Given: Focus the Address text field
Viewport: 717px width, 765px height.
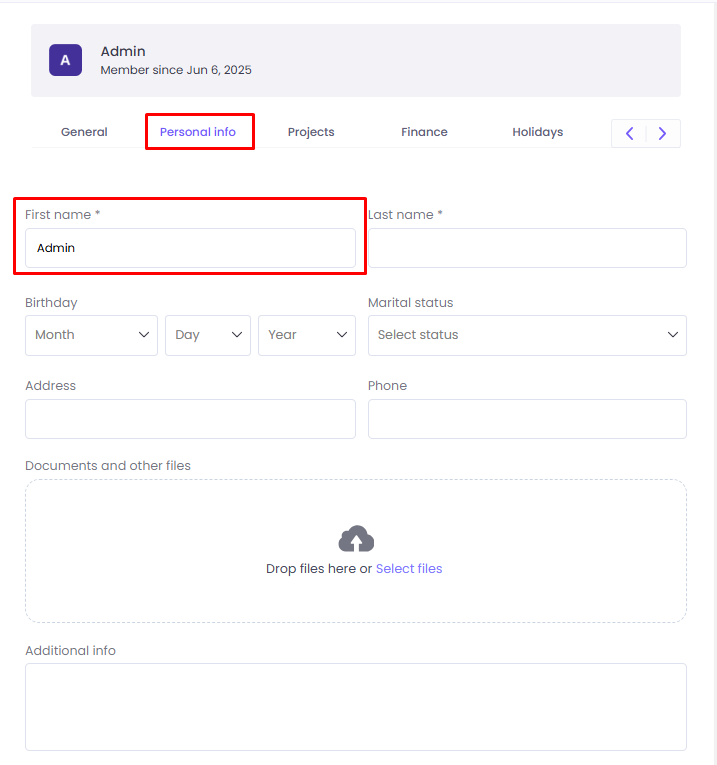Looking at the screenshot, I should [x=190, y=419].
